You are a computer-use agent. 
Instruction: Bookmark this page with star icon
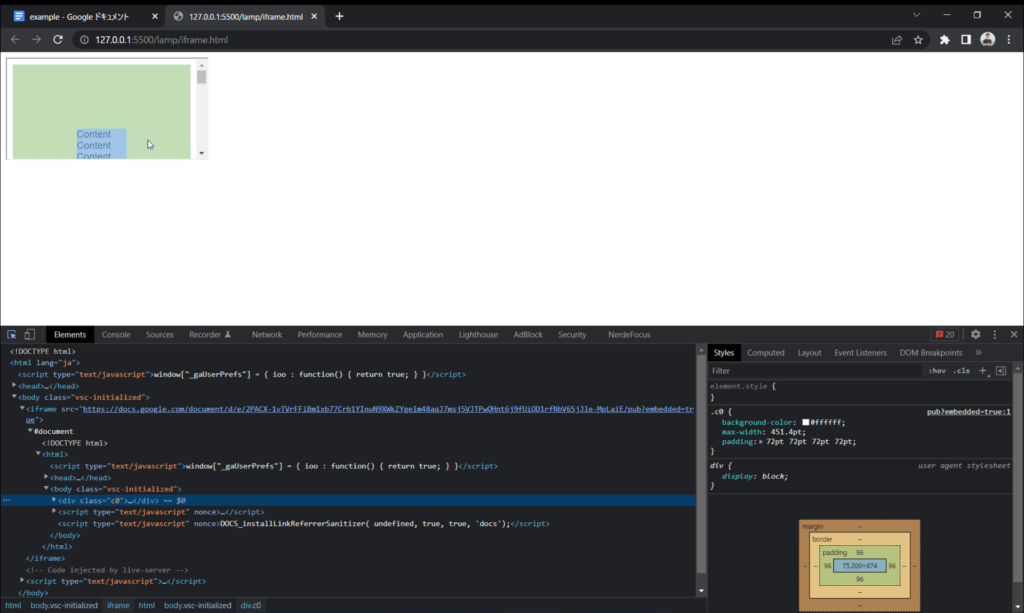[918, 40]
